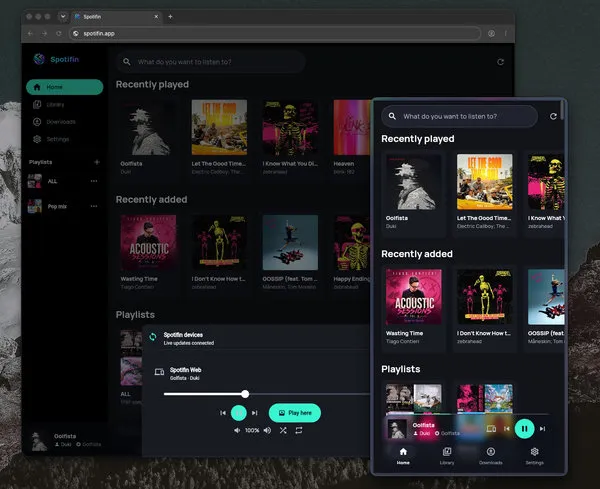
Task: Click the Duki artist link in sidebar footer
Action: point(64,444)
